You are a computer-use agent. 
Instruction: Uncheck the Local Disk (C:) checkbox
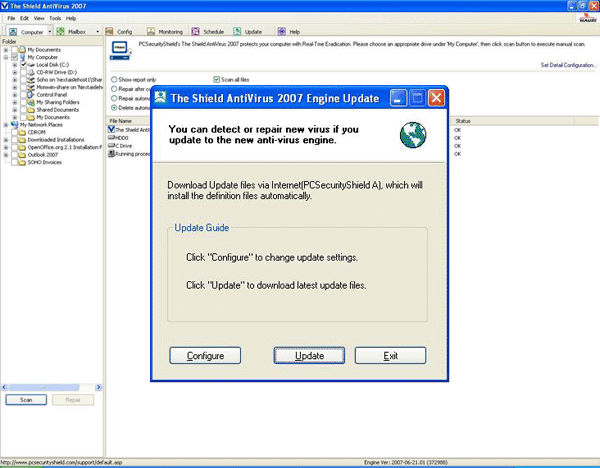tap(23, 65)
